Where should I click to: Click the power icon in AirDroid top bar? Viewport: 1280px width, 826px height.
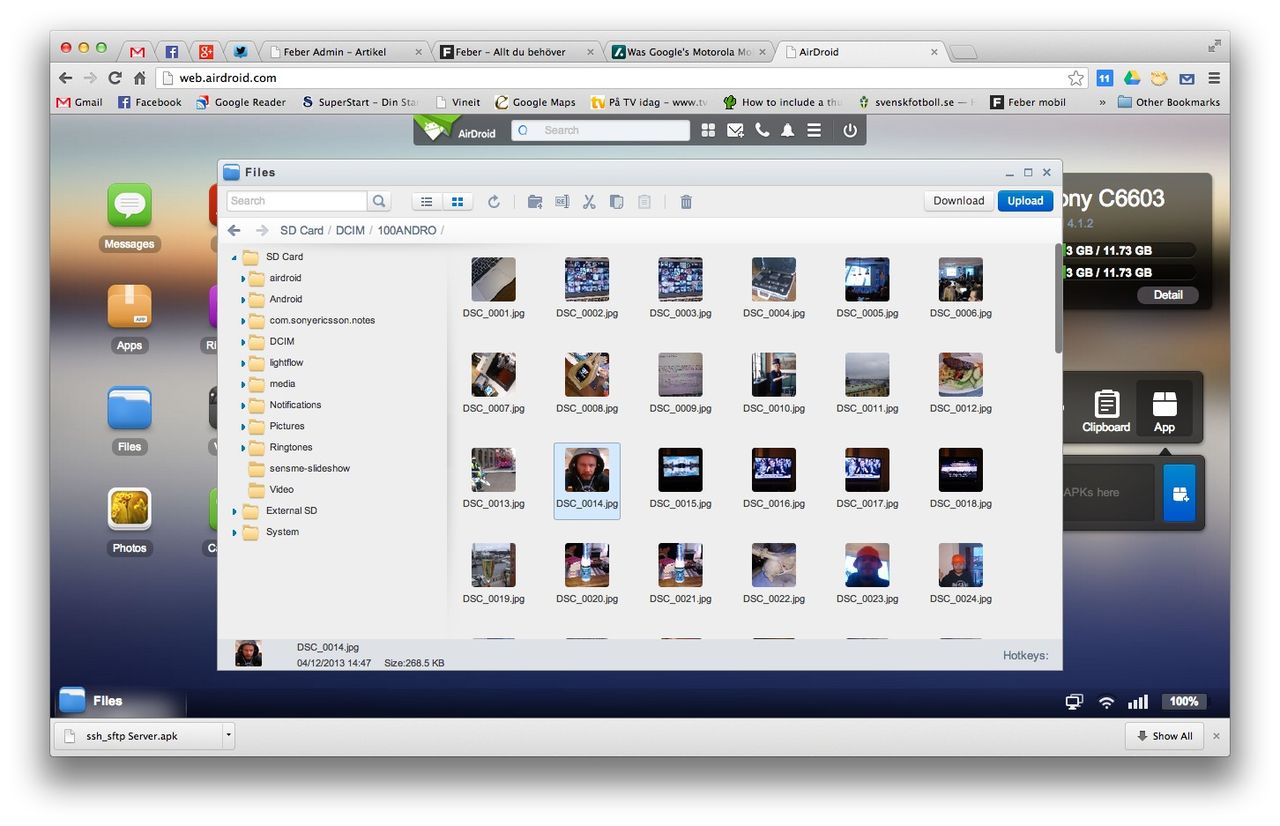pyautogui.click(x=849, y=130)
